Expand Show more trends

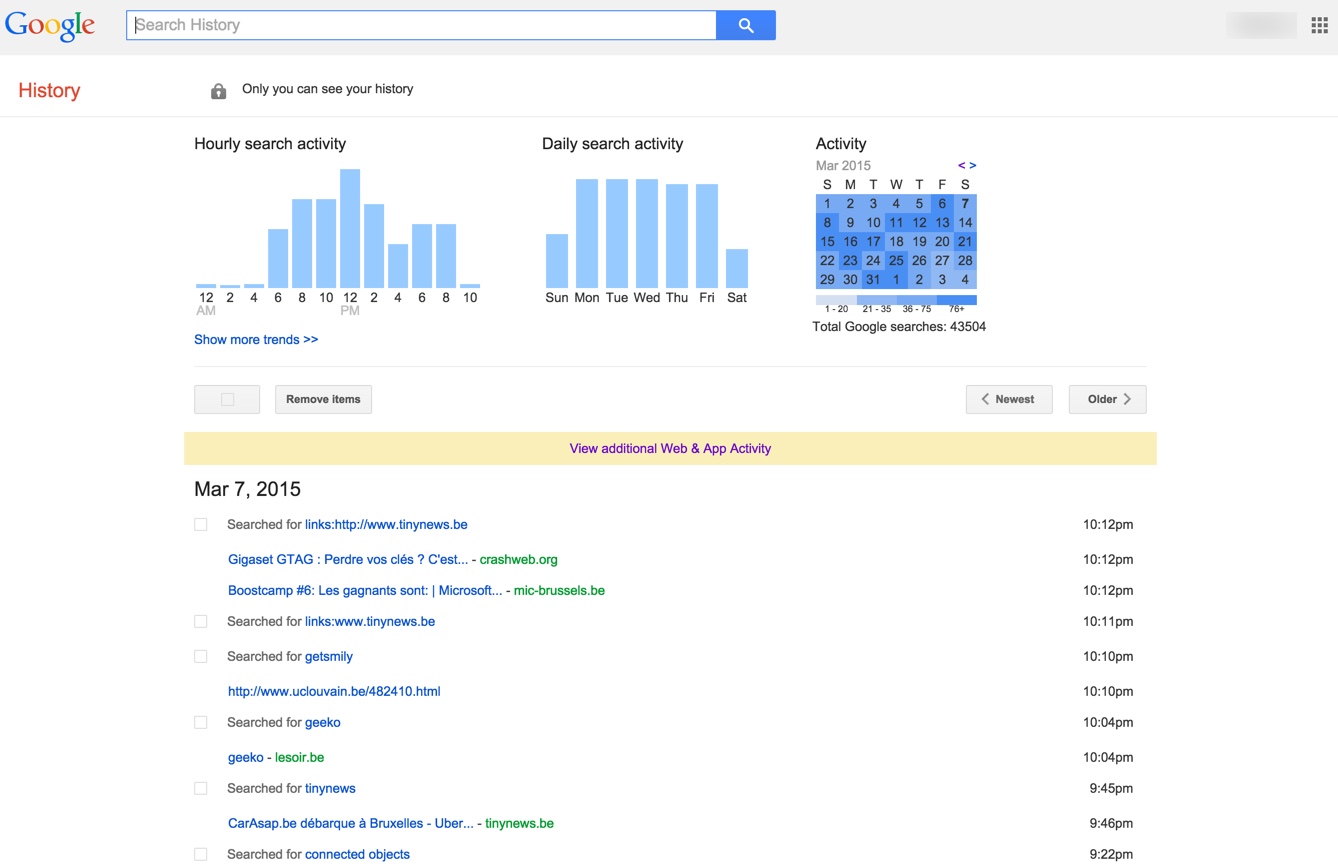pos(256,340)
